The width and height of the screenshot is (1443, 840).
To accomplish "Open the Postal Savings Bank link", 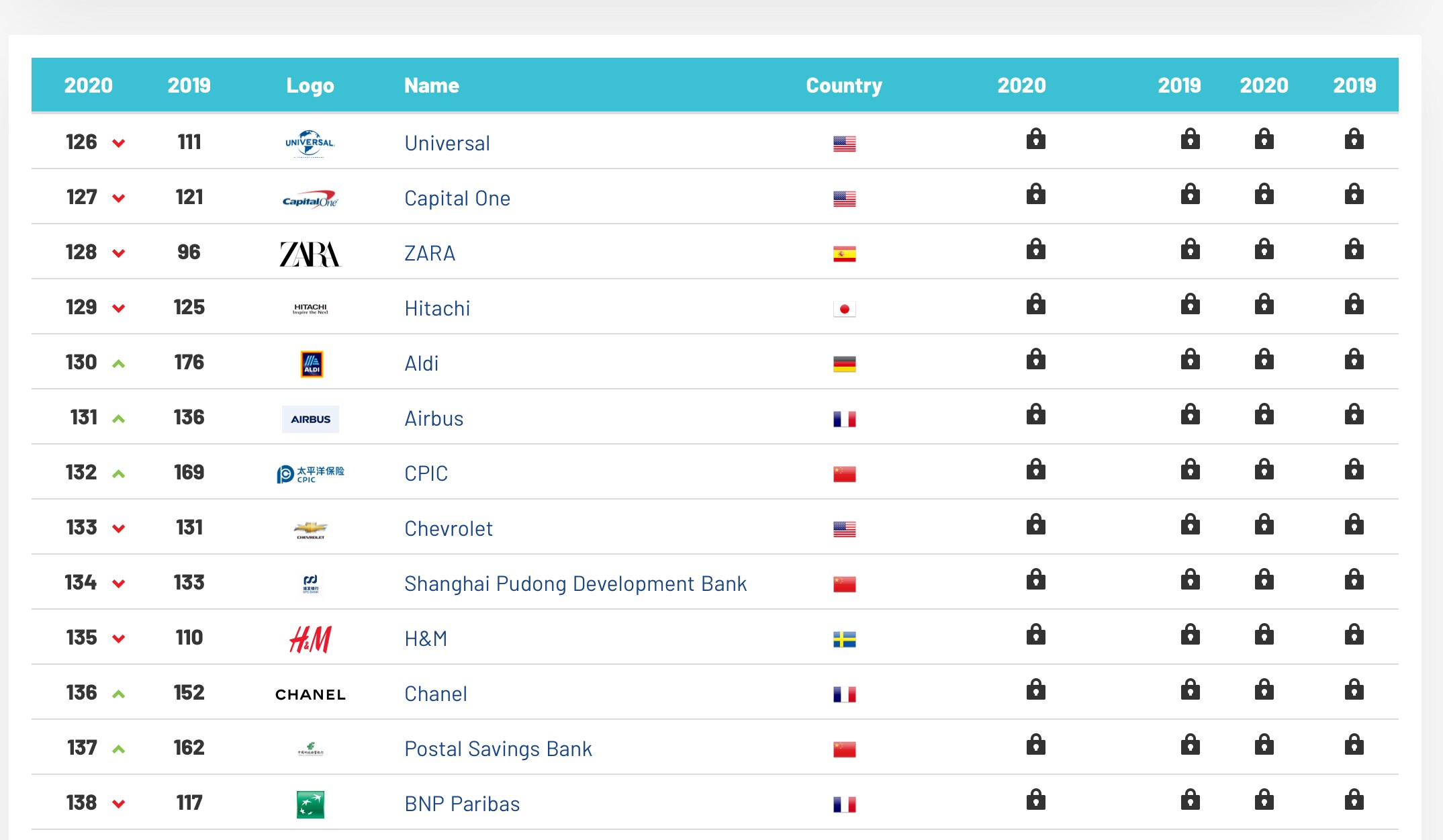I will tap(498, 749).
